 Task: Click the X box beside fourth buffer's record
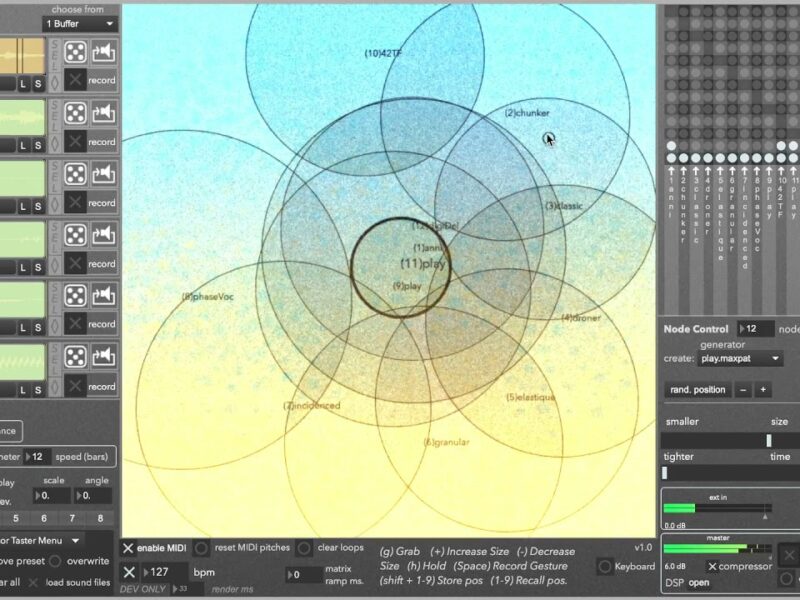click(75, 263)
